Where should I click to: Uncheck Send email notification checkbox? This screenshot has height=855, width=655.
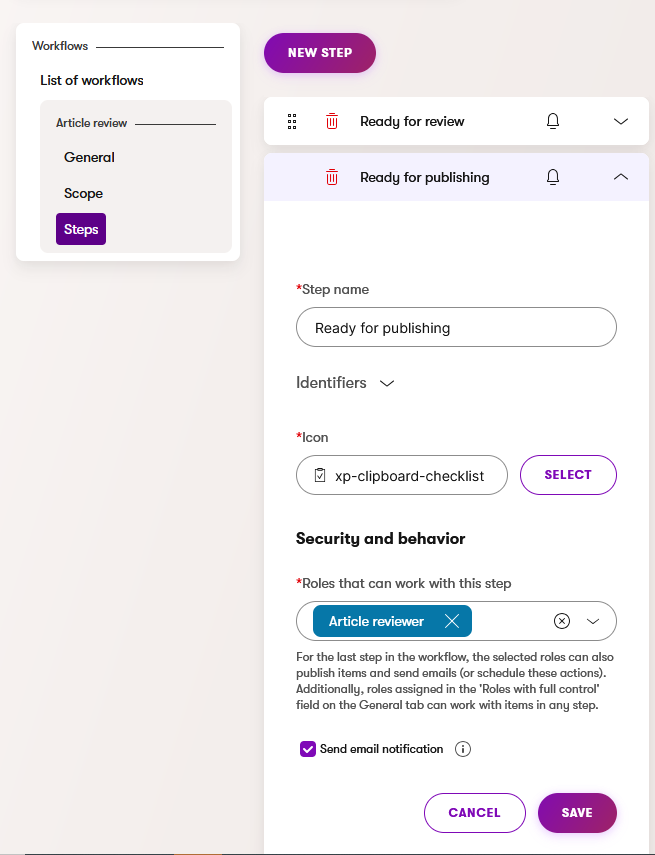point(308,749)
